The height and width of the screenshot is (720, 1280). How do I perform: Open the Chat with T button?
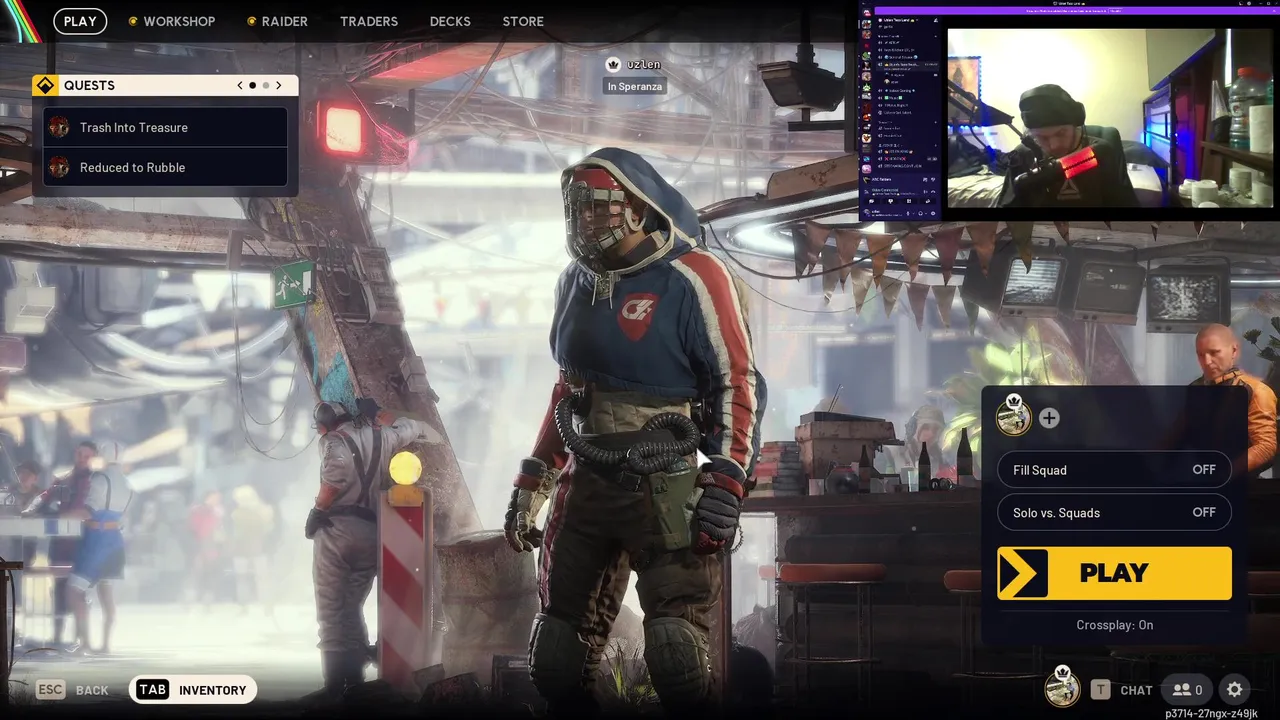1122,690
